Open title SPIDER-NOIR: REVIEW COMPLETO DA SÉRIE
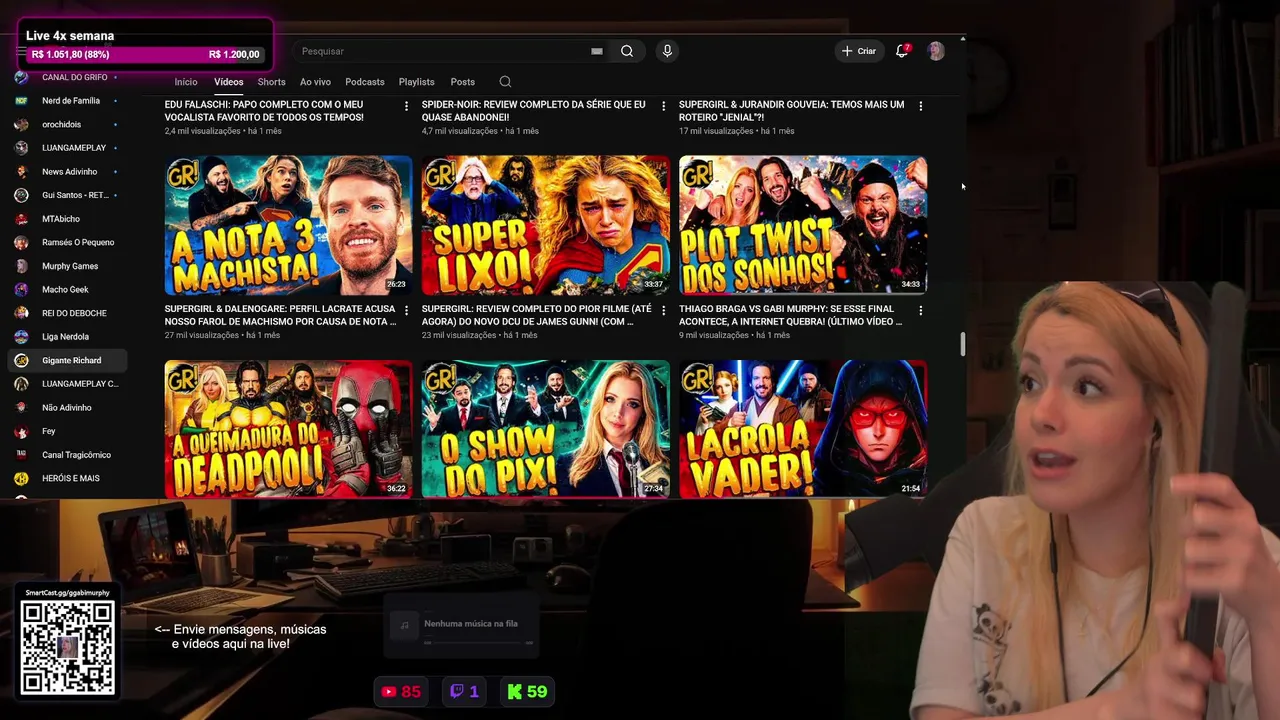Image resolution: width=1280 pixels, height=720 pixels. [534, 111]
